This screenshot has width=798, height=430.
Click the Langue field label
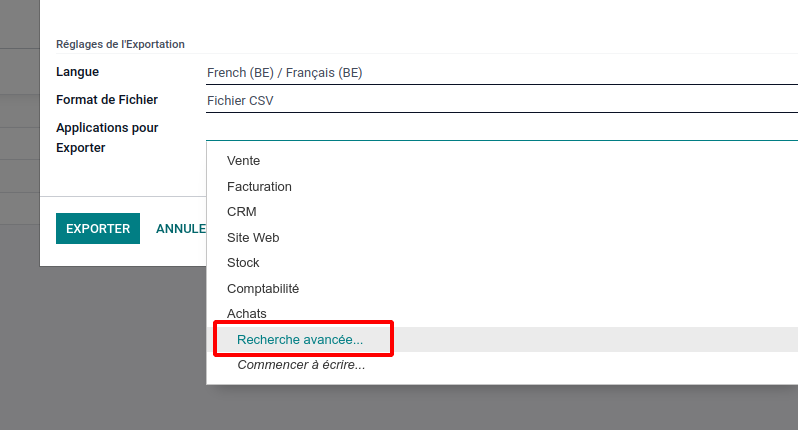(77, 72)
